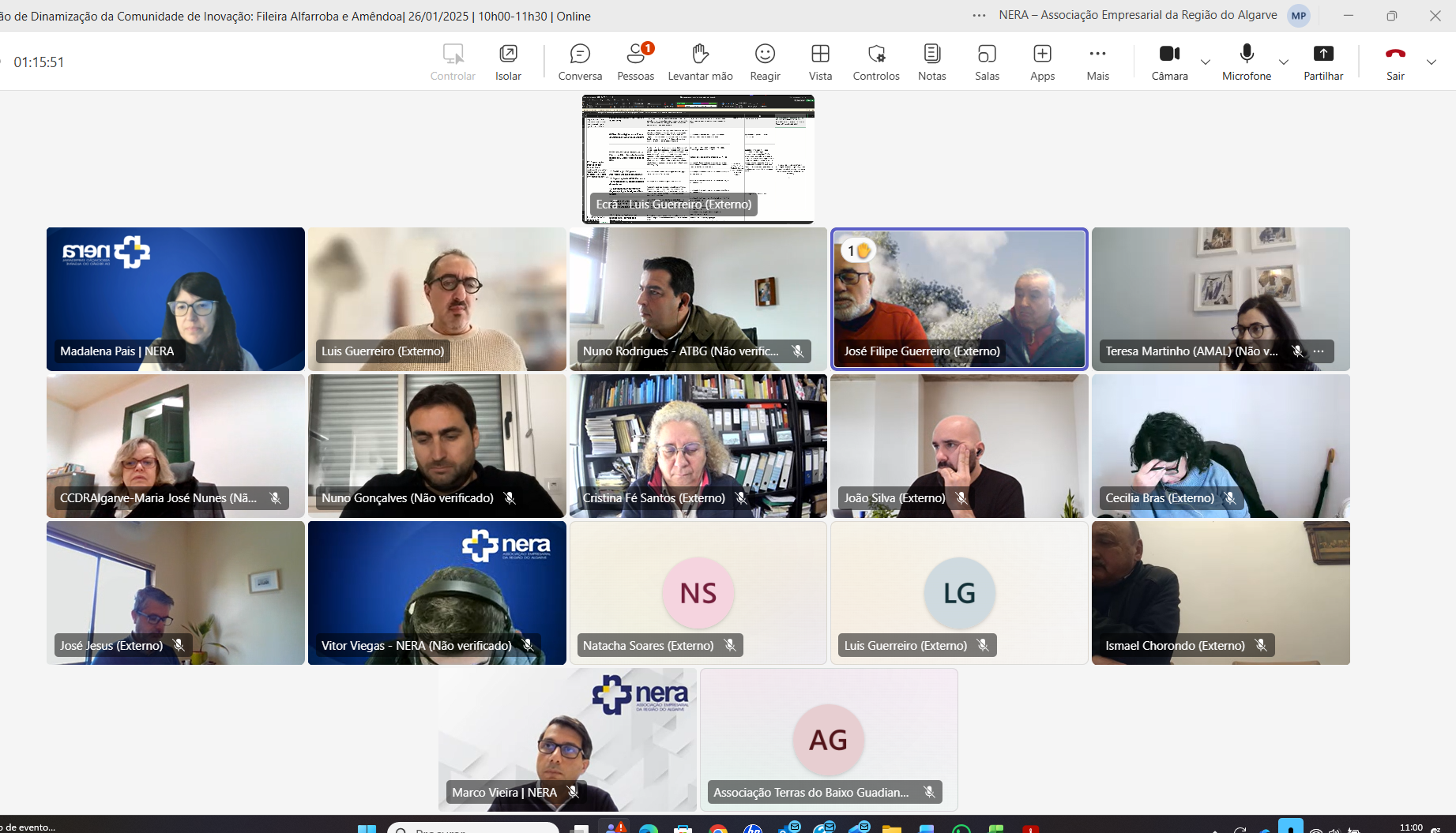This screenshot has width=1456, height=833.
Task: Toggle the Câmara video on or off
Action: point(1169,62)
